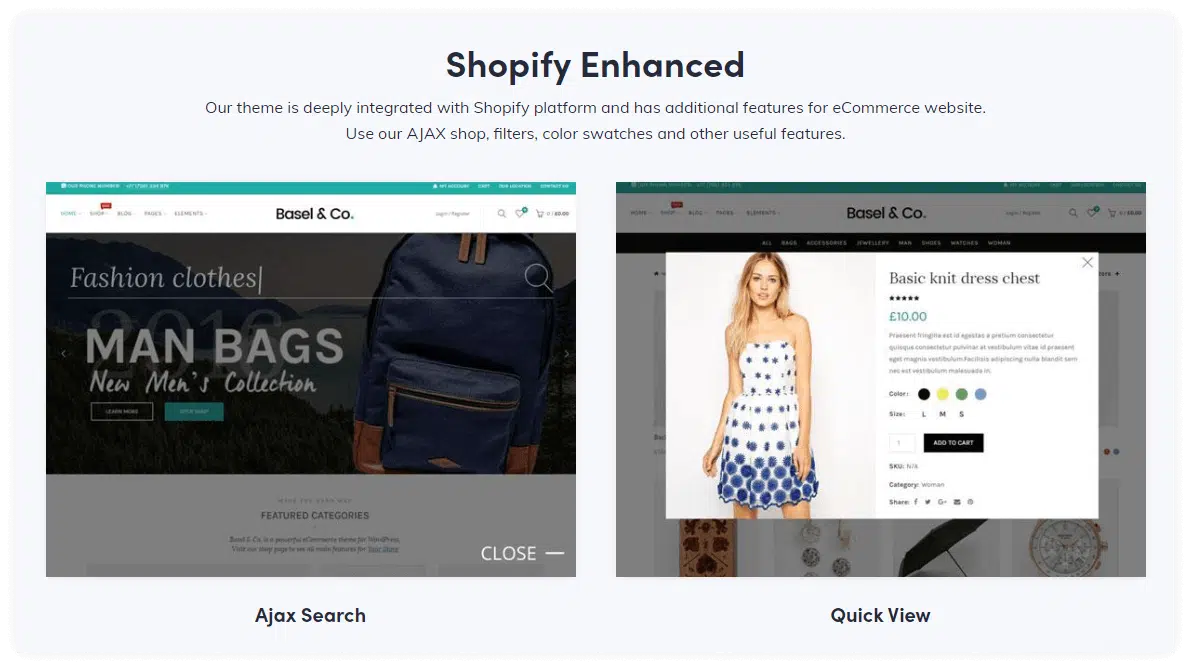Select size L option
This screenshot has height=669, width=1191.
924,415
